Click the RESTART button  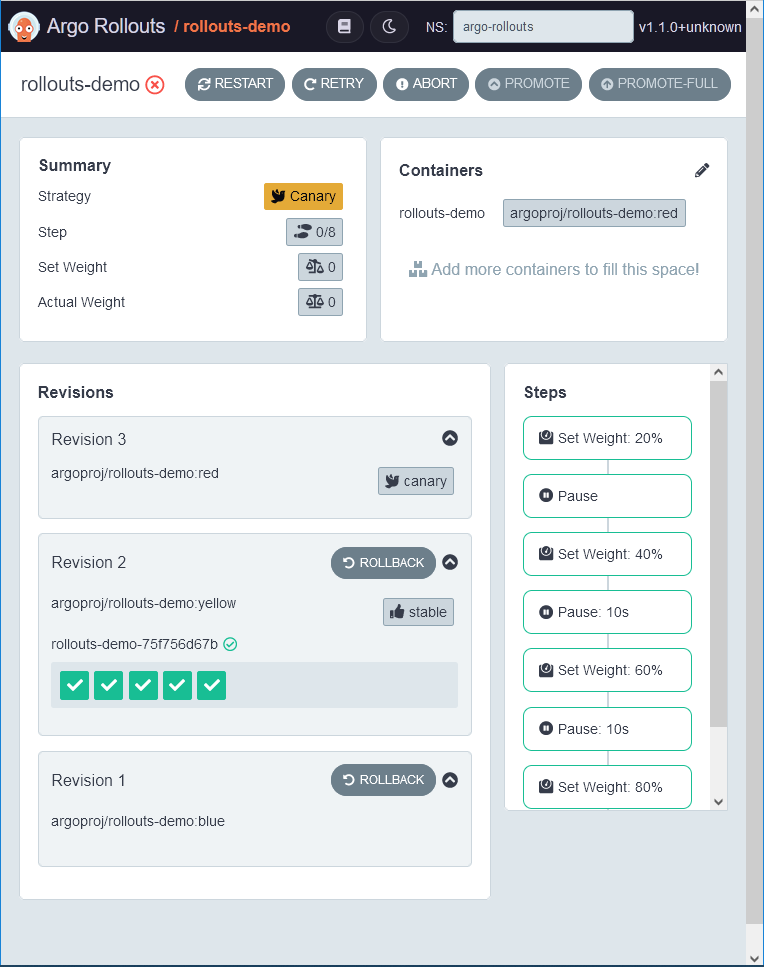pos(235,84)
